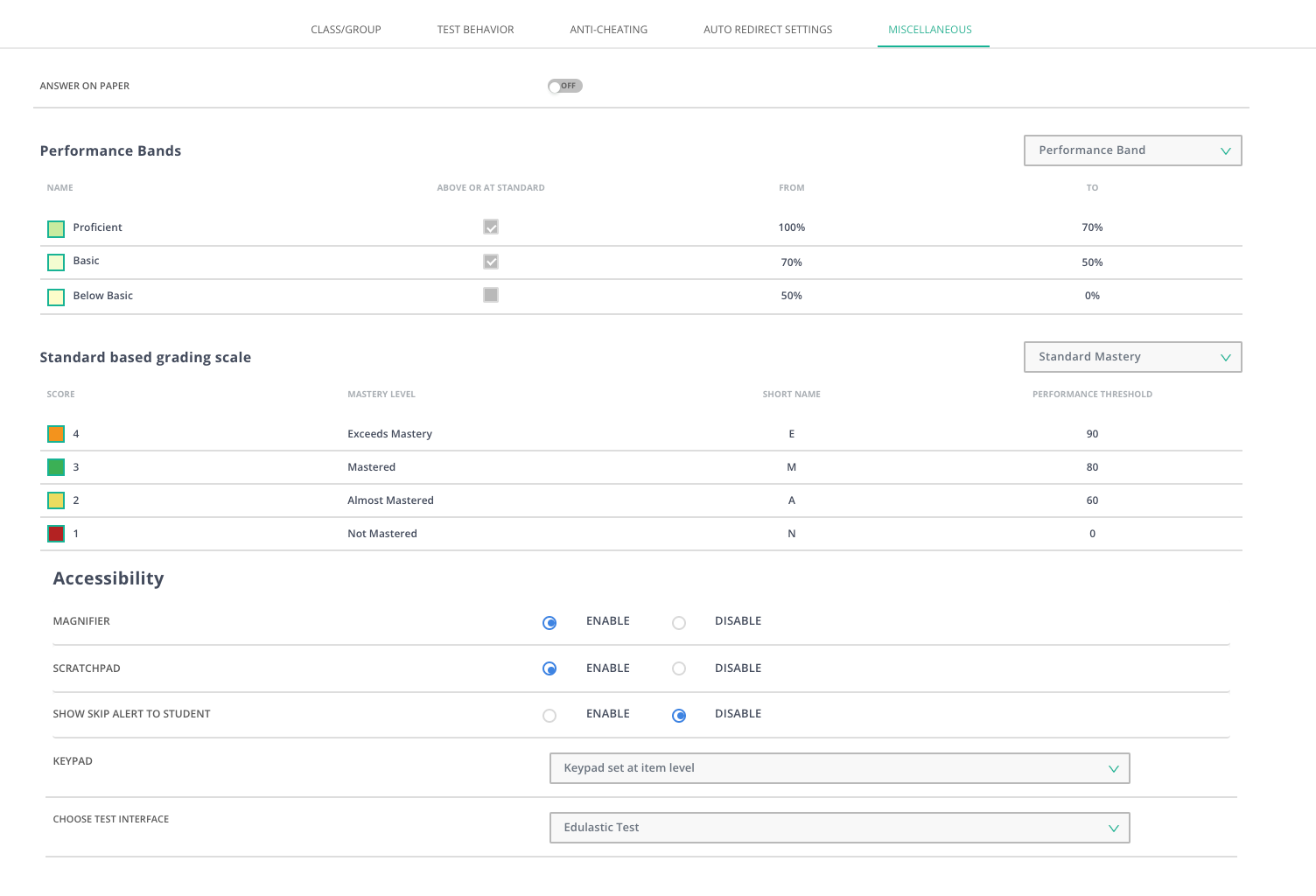Click the Mastered level text
This screenshot has width=1316, height=896.
tap(371, 467)
